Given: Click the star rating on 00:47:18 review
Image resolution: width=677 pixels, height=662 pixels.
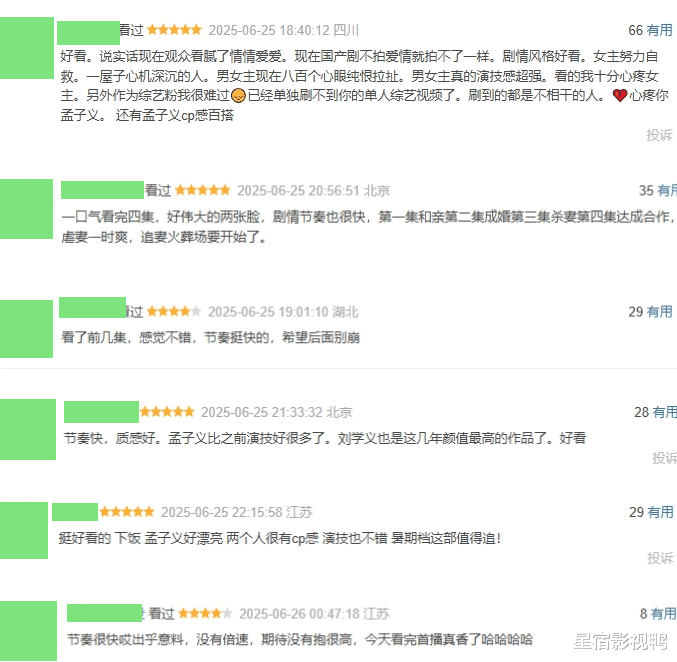Looking at the screenshot, I should point(205,613).
